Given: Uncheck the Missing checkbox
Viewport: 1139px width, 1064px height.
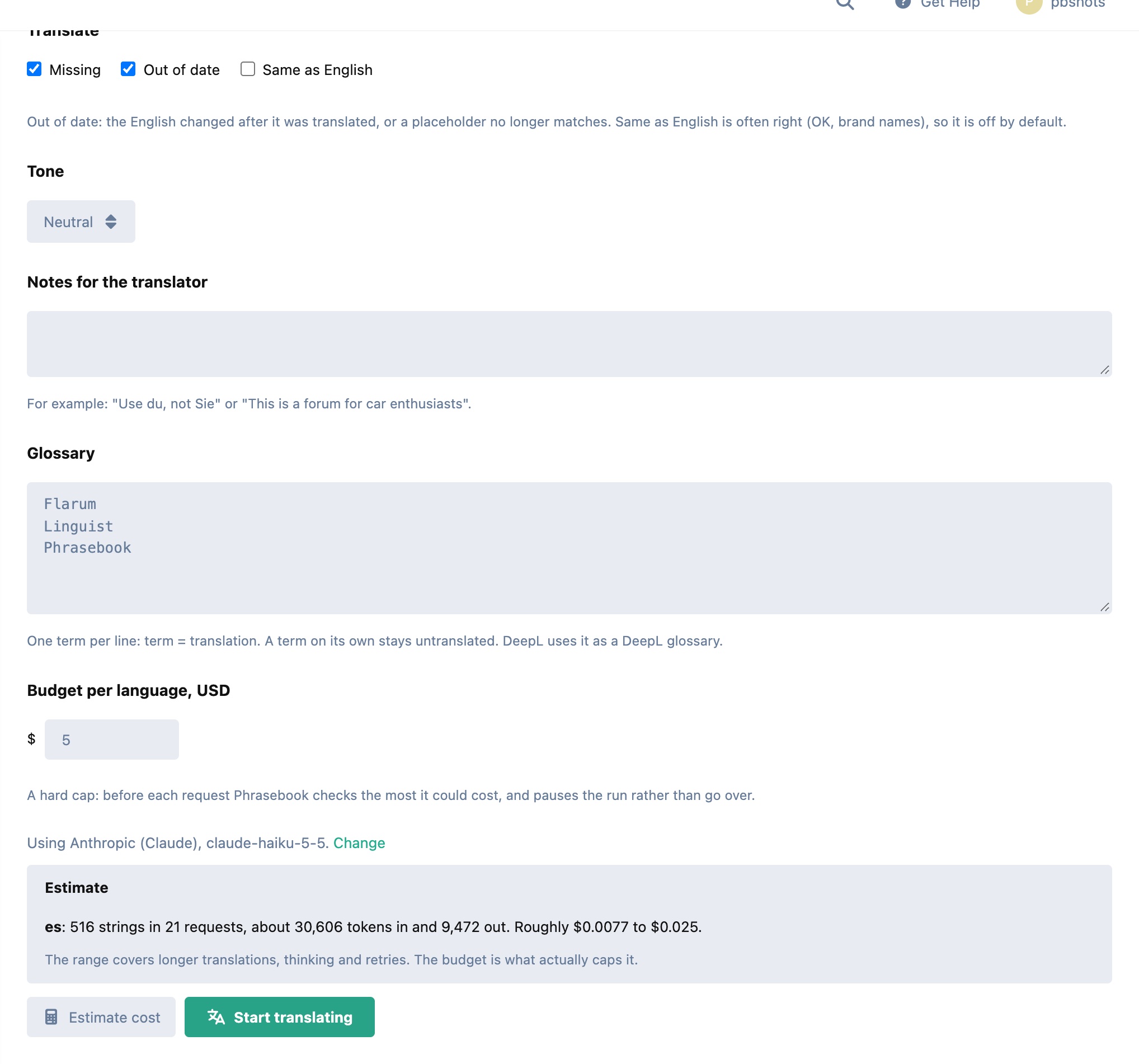Looking at the screenshot, I should (x=34, y=69).
